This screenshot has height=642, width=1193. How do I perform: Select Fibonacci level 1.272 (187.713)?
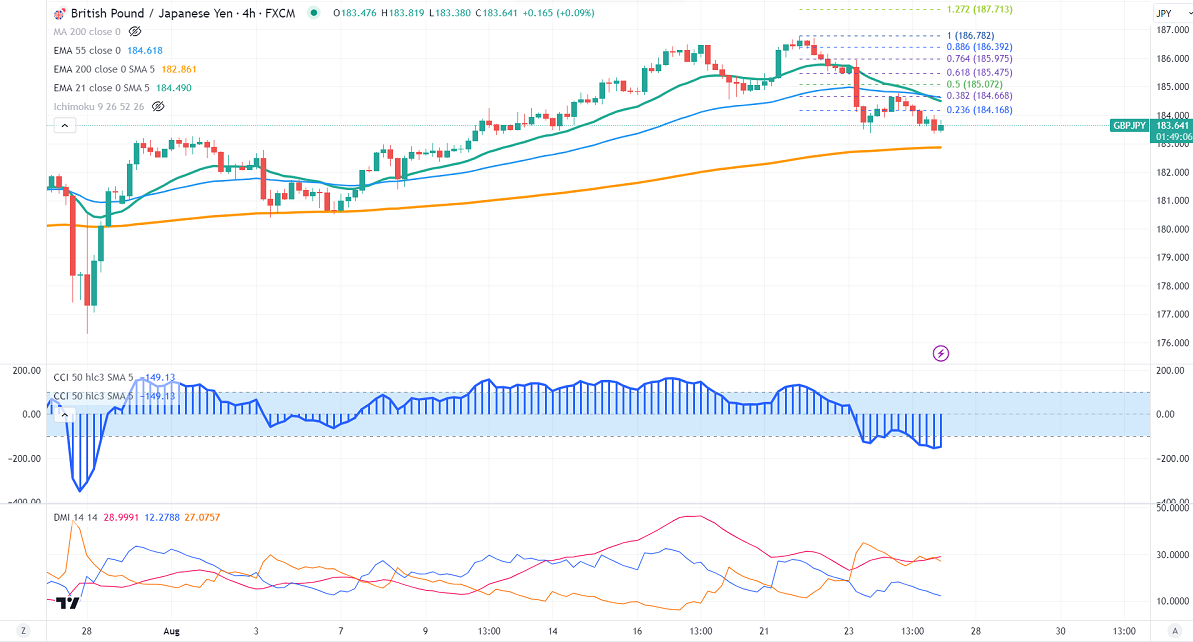tap(979, 10)
